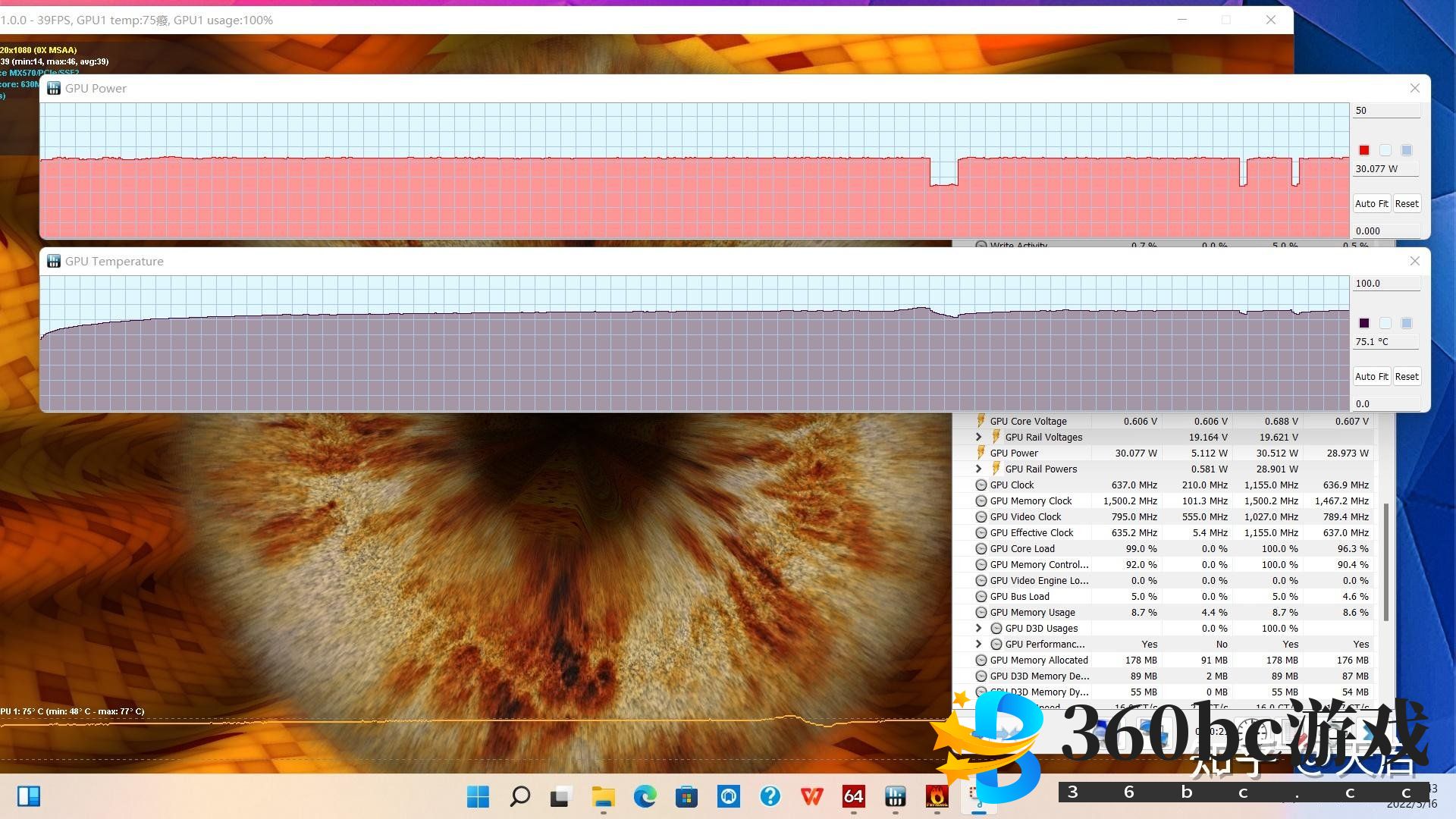Open Microsoft Store from the taskbar
Screen dimensions: 1456x819
click(686, 796)
